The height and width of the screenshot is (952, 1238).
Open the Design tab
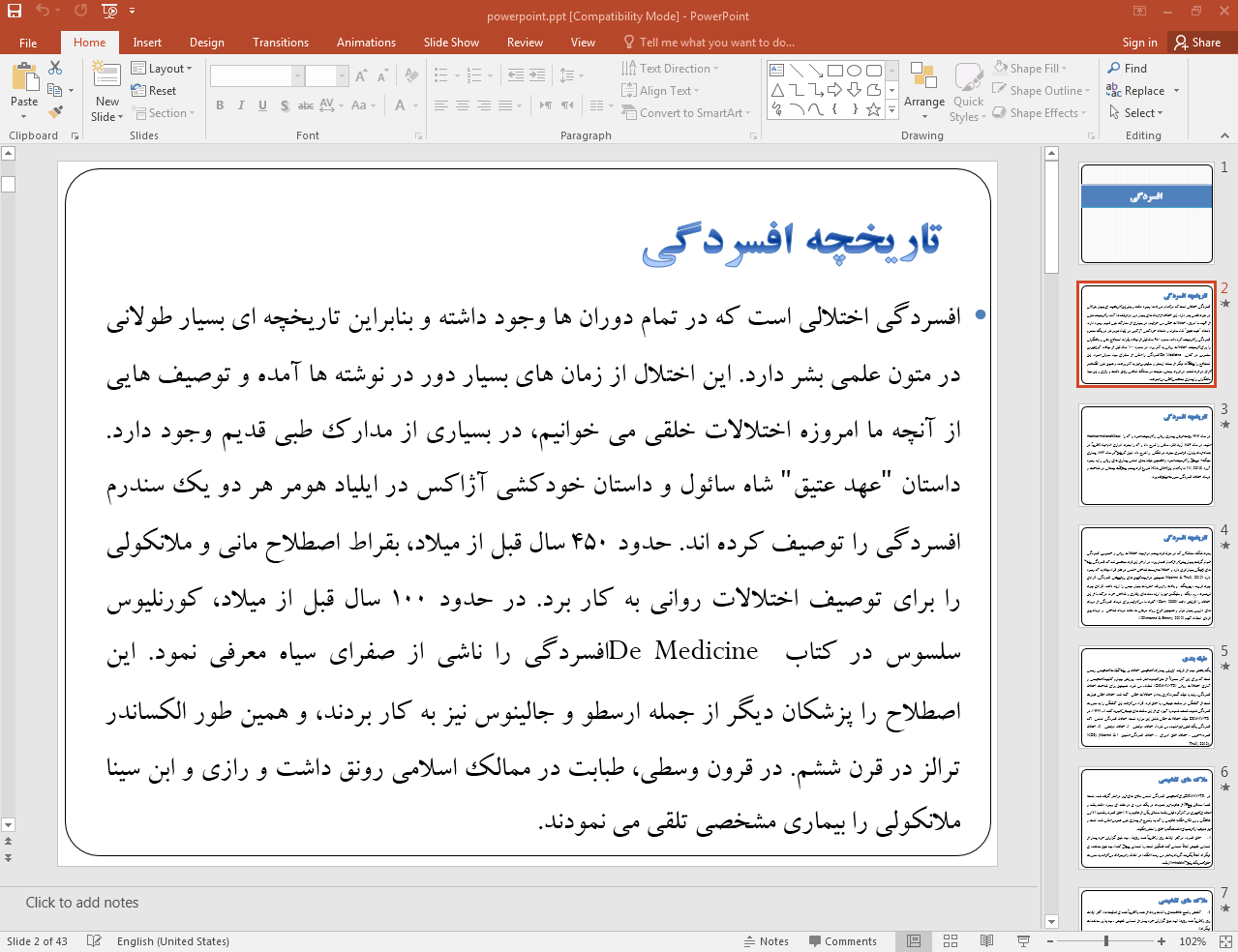click(x=206, y=43)
